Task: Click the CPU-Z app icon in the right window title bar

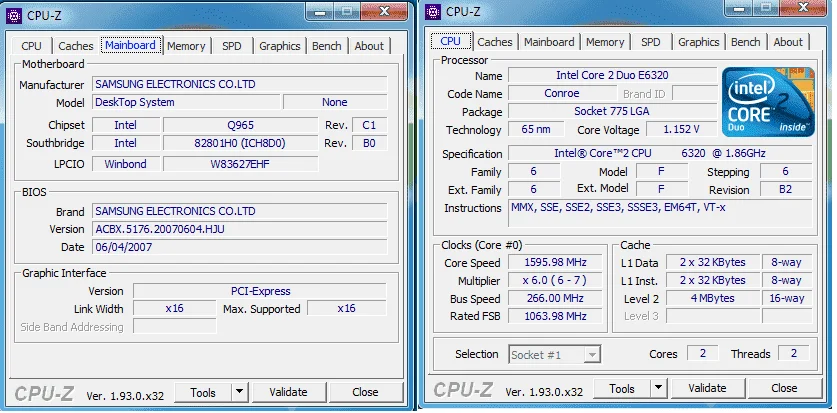Action: click(433, 12)
